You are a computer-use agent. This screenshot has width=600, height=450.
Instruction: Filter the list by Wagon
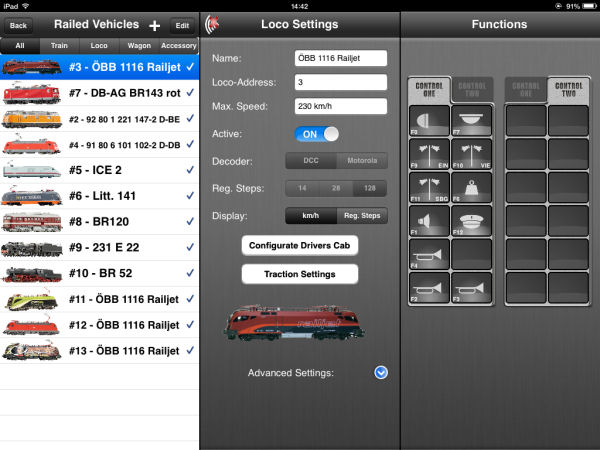tap(139, 46)
